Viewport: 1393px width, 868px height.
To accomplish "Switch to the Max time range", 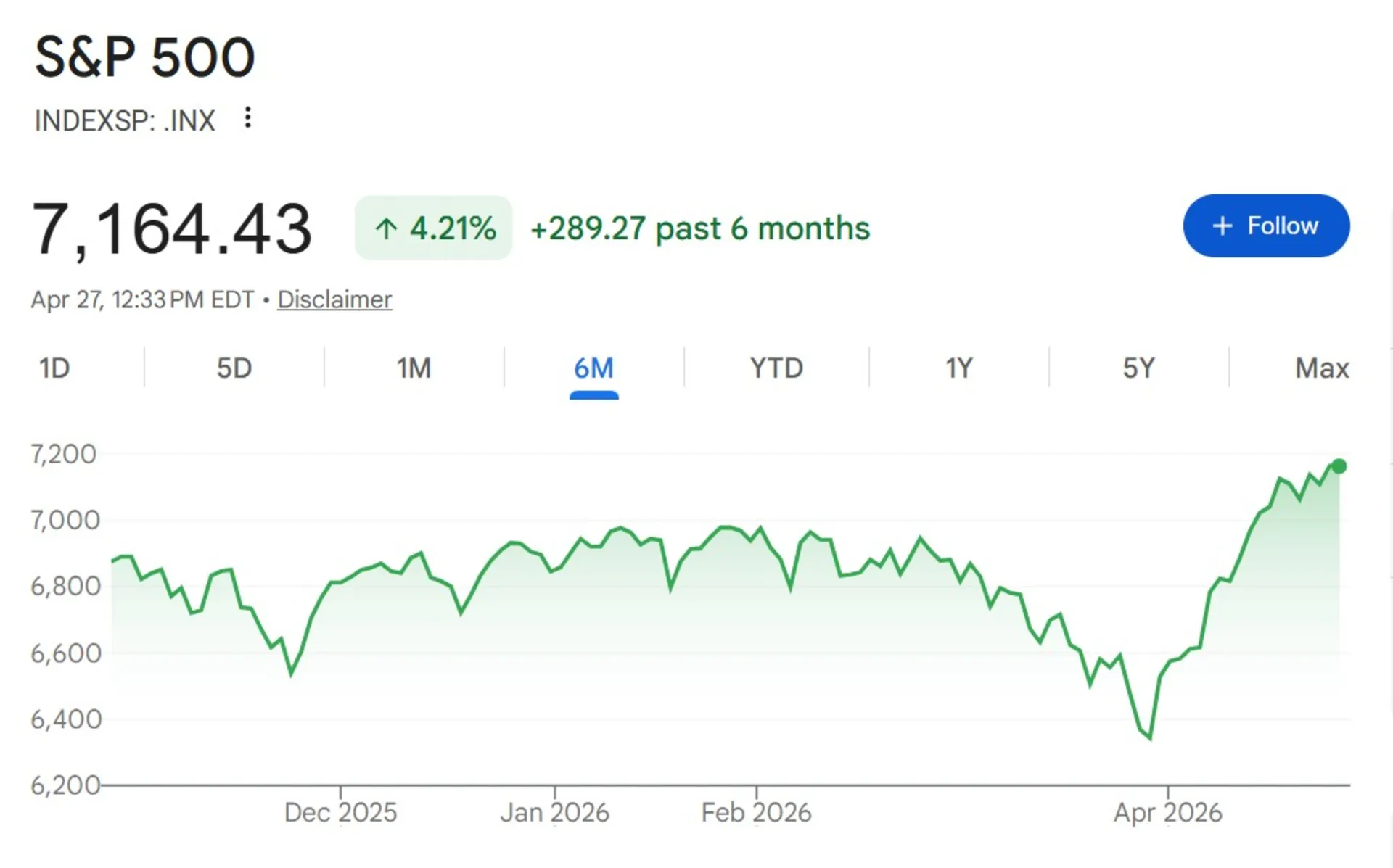I will [1321, 368].
